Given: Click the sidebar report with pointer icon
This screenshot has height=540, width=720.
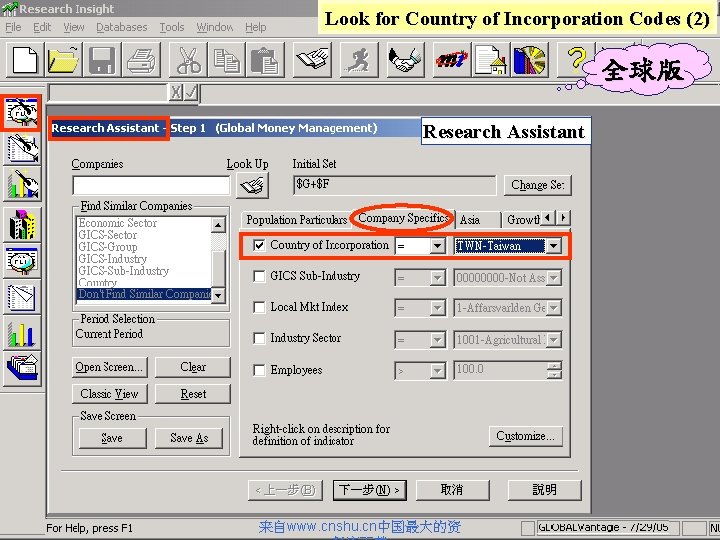Looking at the screenshot, I should (x=22, y=148).
